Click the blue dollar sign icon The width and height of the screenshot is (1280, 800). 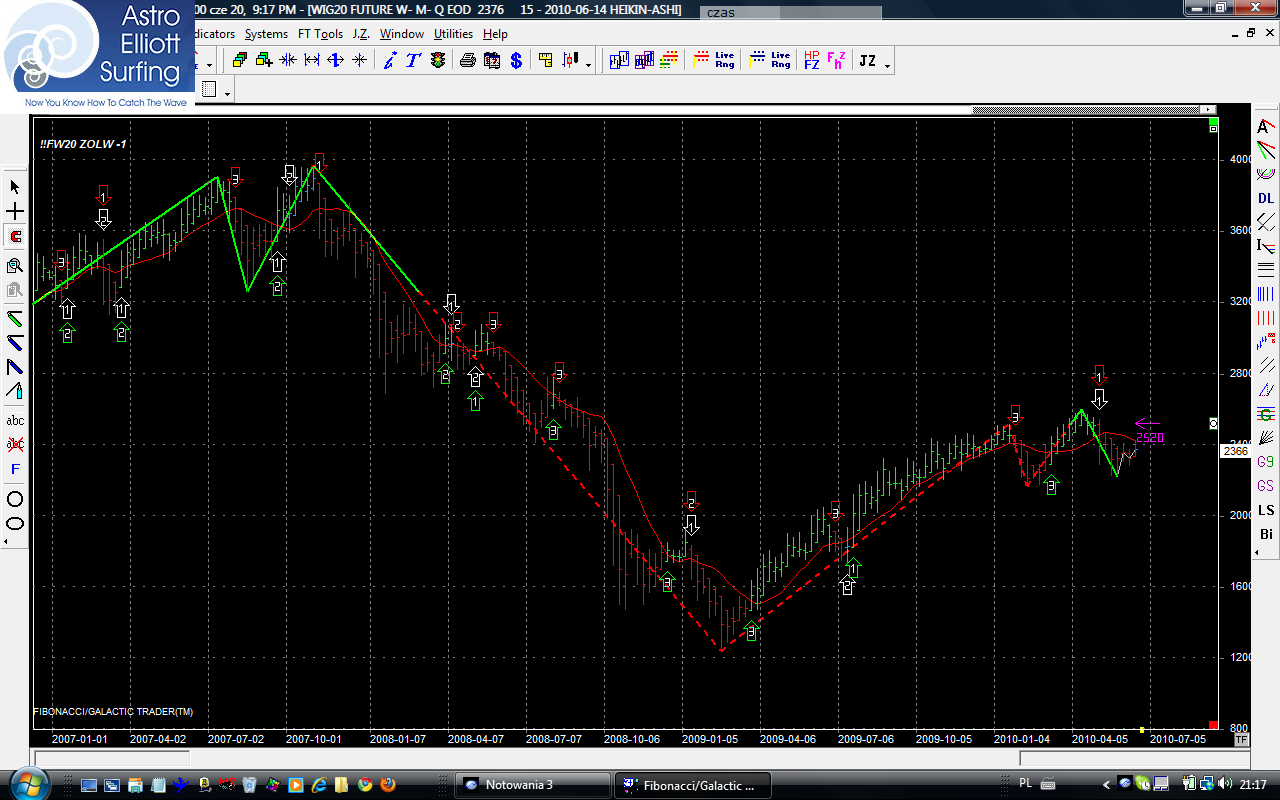[516, 61]
